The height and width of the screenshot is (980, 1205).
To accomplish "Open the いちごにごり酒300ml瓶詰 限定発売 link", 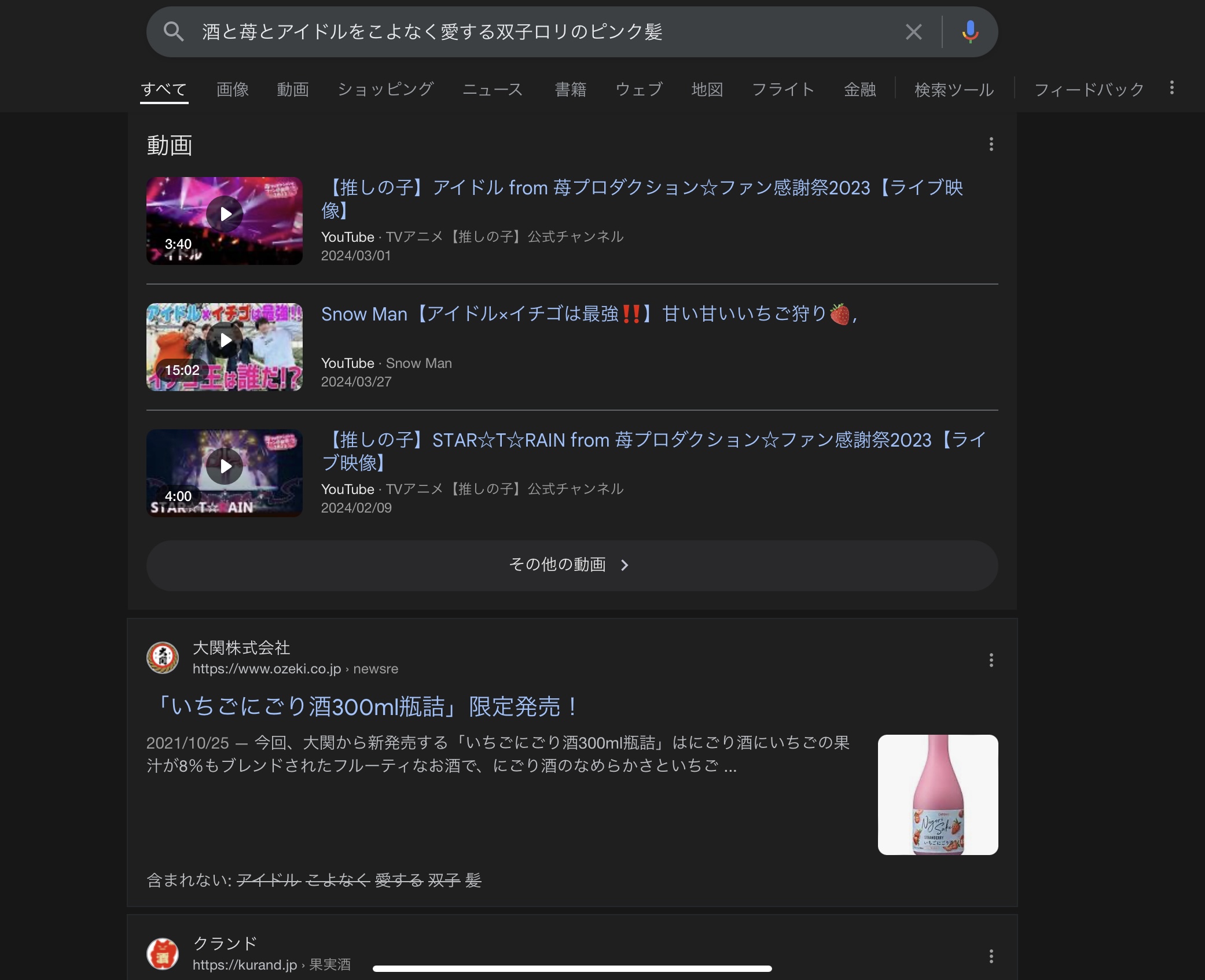I will point(365,706).
